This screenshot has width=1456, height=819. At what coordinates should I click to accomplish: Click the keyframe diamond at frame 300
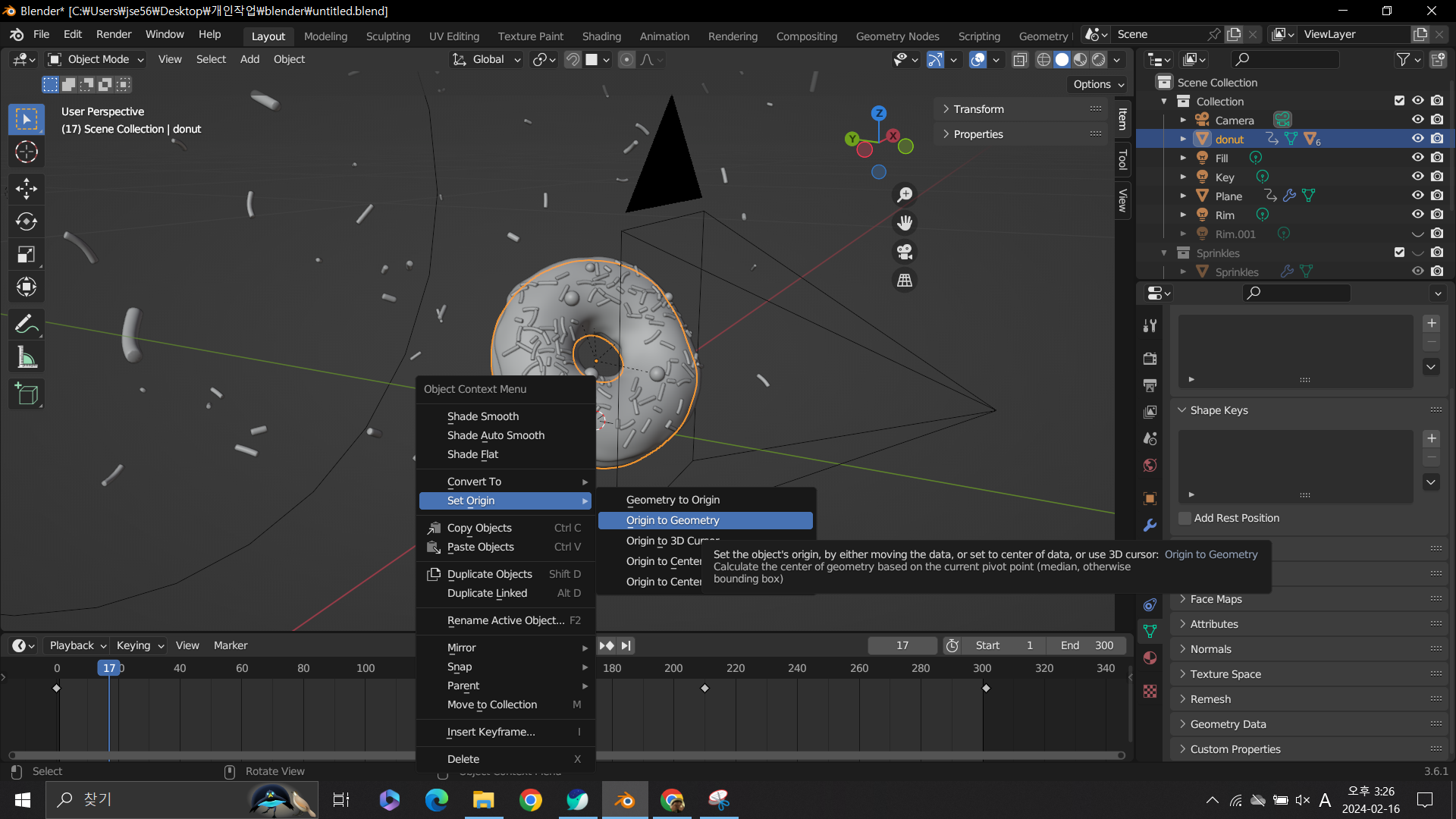point(986,688)
